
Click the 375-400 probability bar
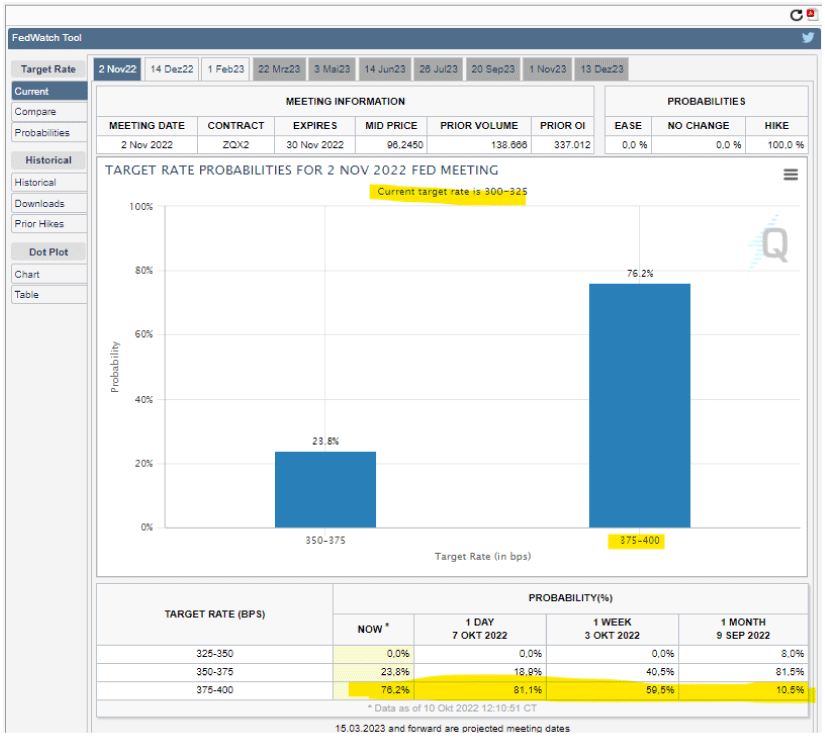(639, 405)
